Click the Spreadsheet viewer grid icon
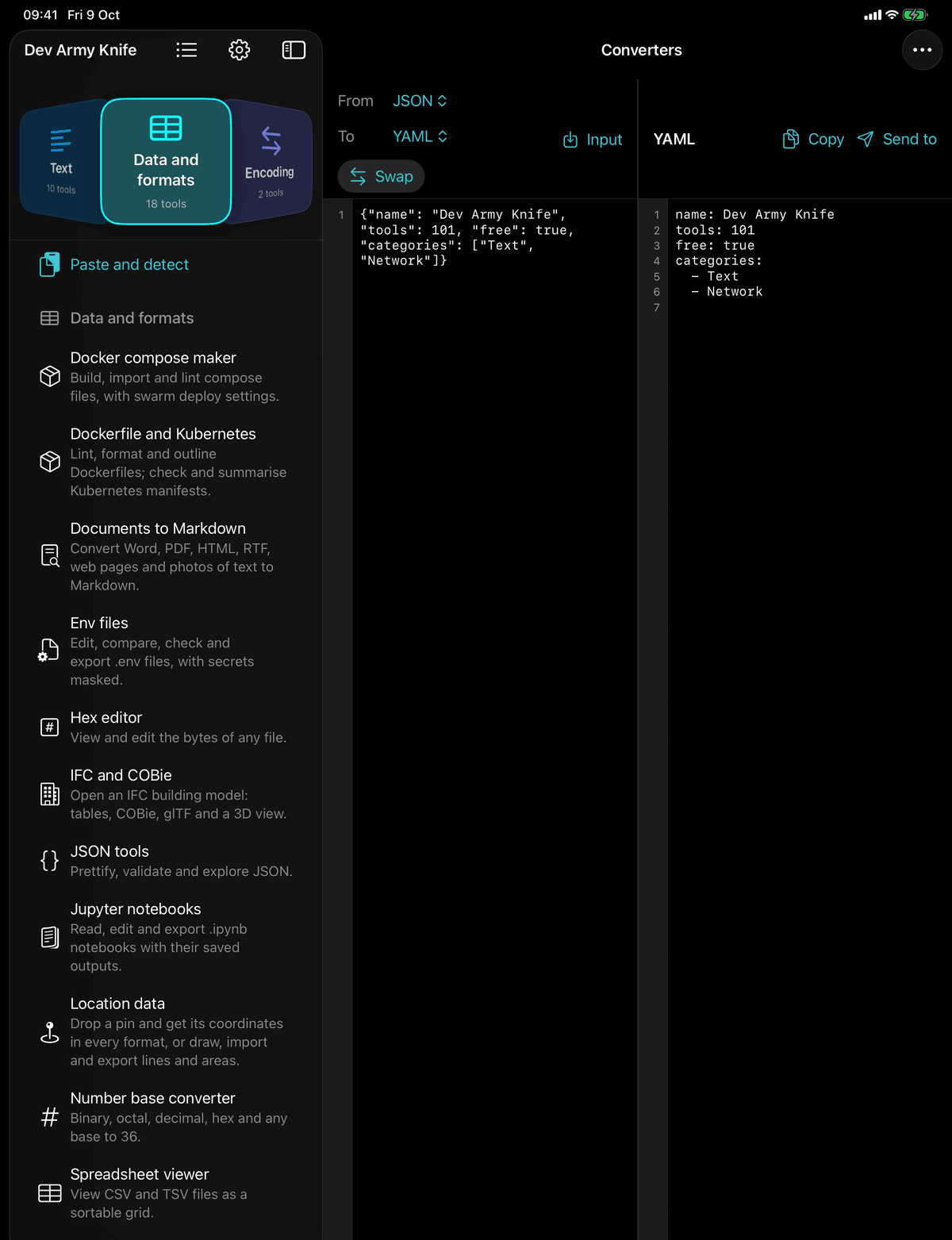Viewport: 952px width, 1240px height. (49, 1193)
